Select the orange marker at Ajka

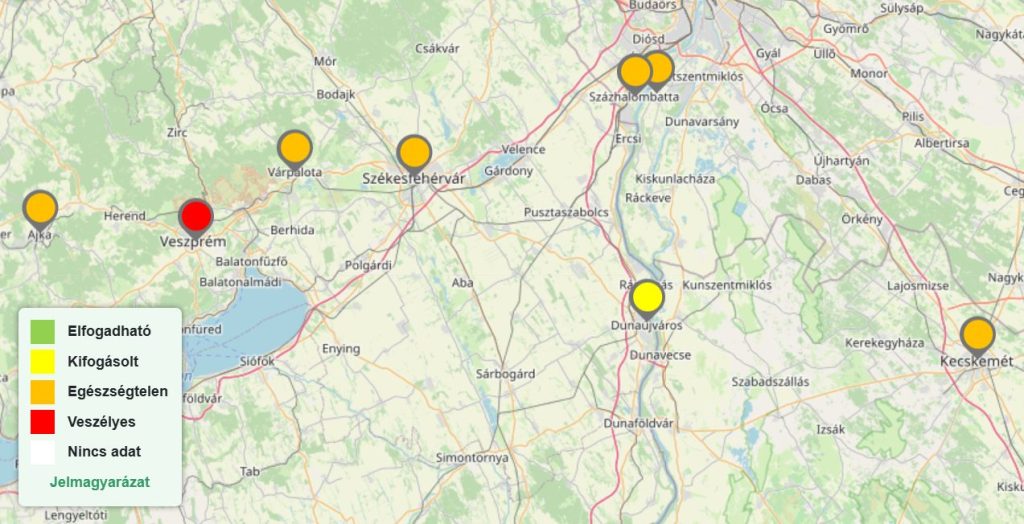[40, 208]
